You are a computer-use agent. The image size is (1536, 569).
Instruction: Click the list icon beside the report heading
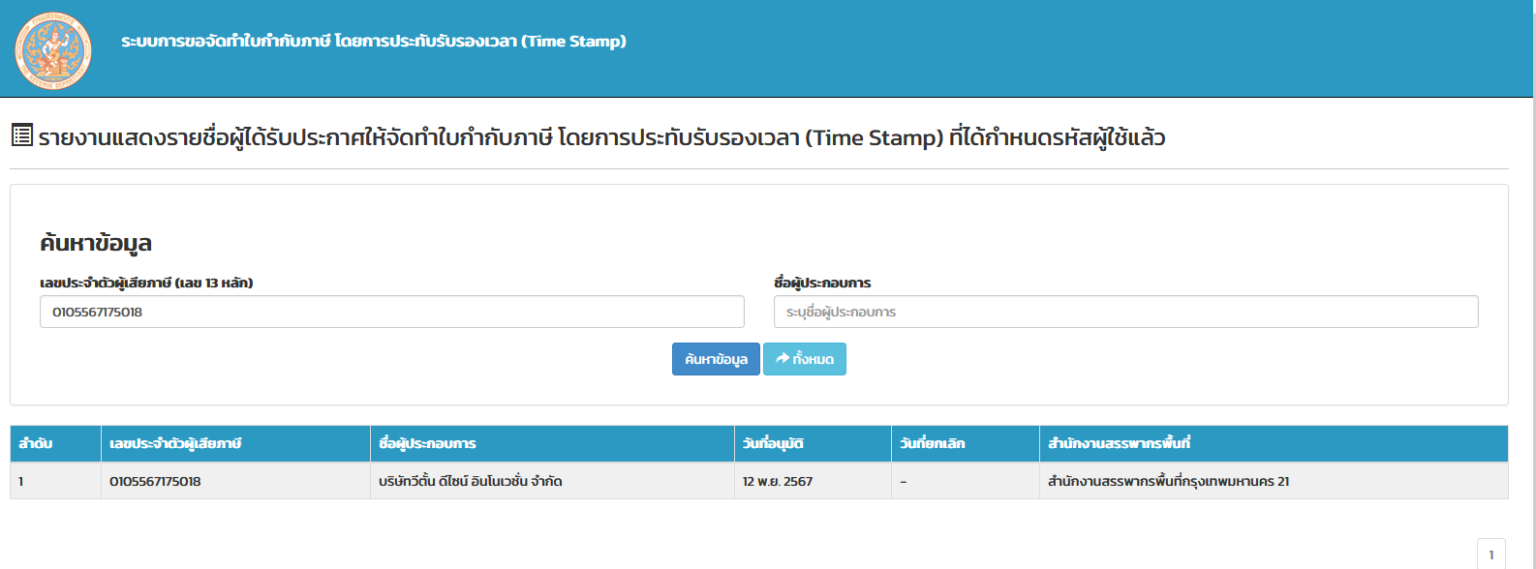22,135
